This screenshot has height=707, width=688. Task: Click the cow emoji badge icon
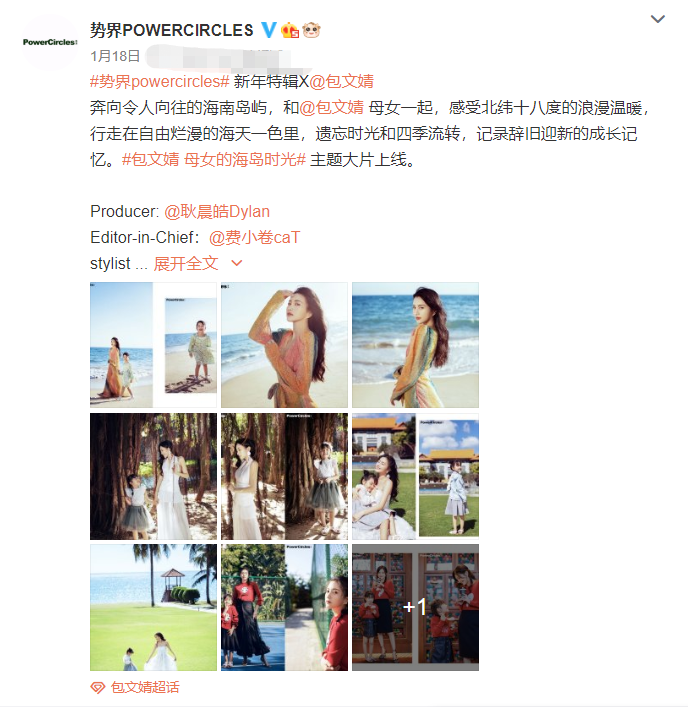click(x=311, y=30)
